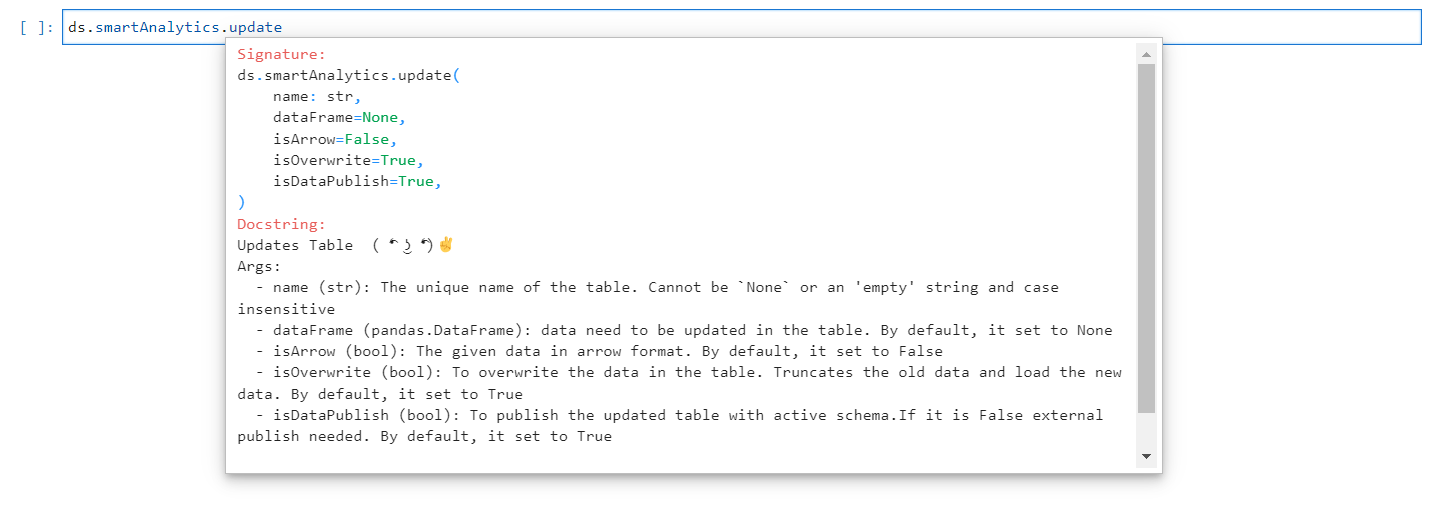Click the Args: label in docstring
Viewport: 1432px width, 513px height.
[x=259, y=266]
